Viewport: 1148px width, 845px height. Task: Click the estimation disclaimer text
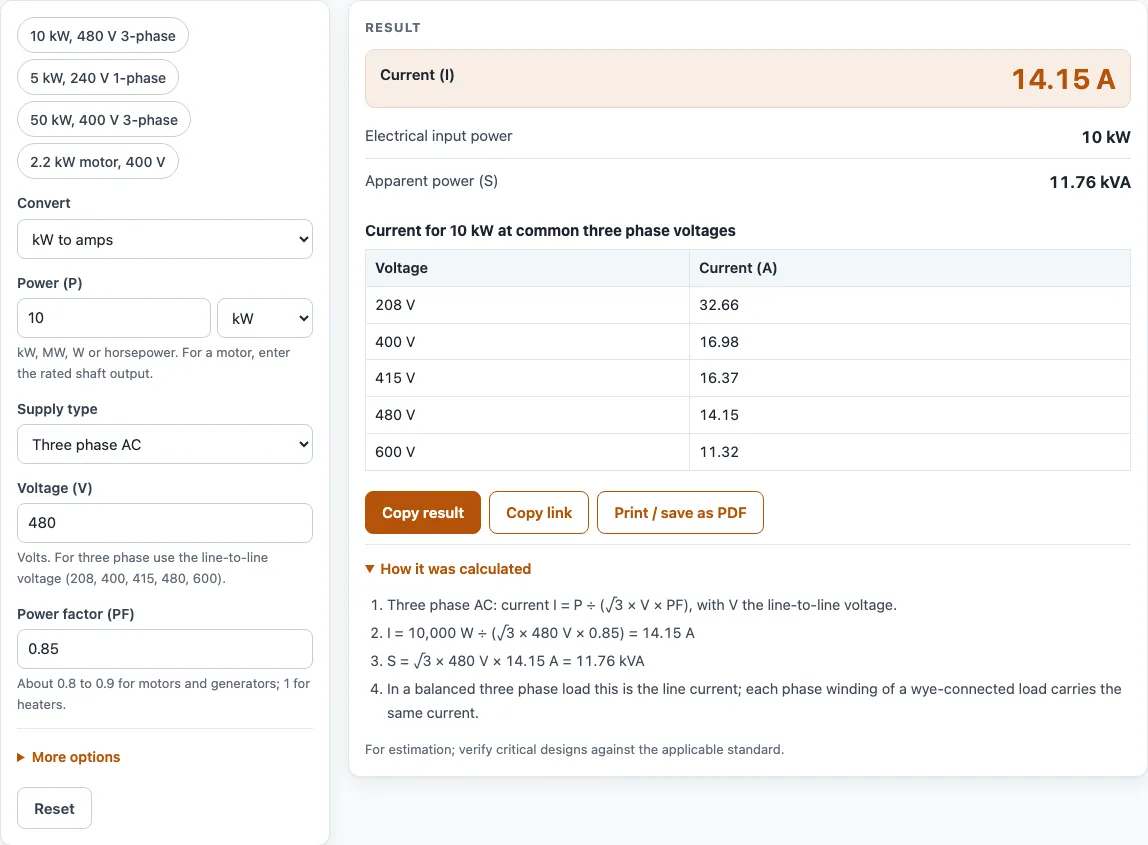click(574, 749)
